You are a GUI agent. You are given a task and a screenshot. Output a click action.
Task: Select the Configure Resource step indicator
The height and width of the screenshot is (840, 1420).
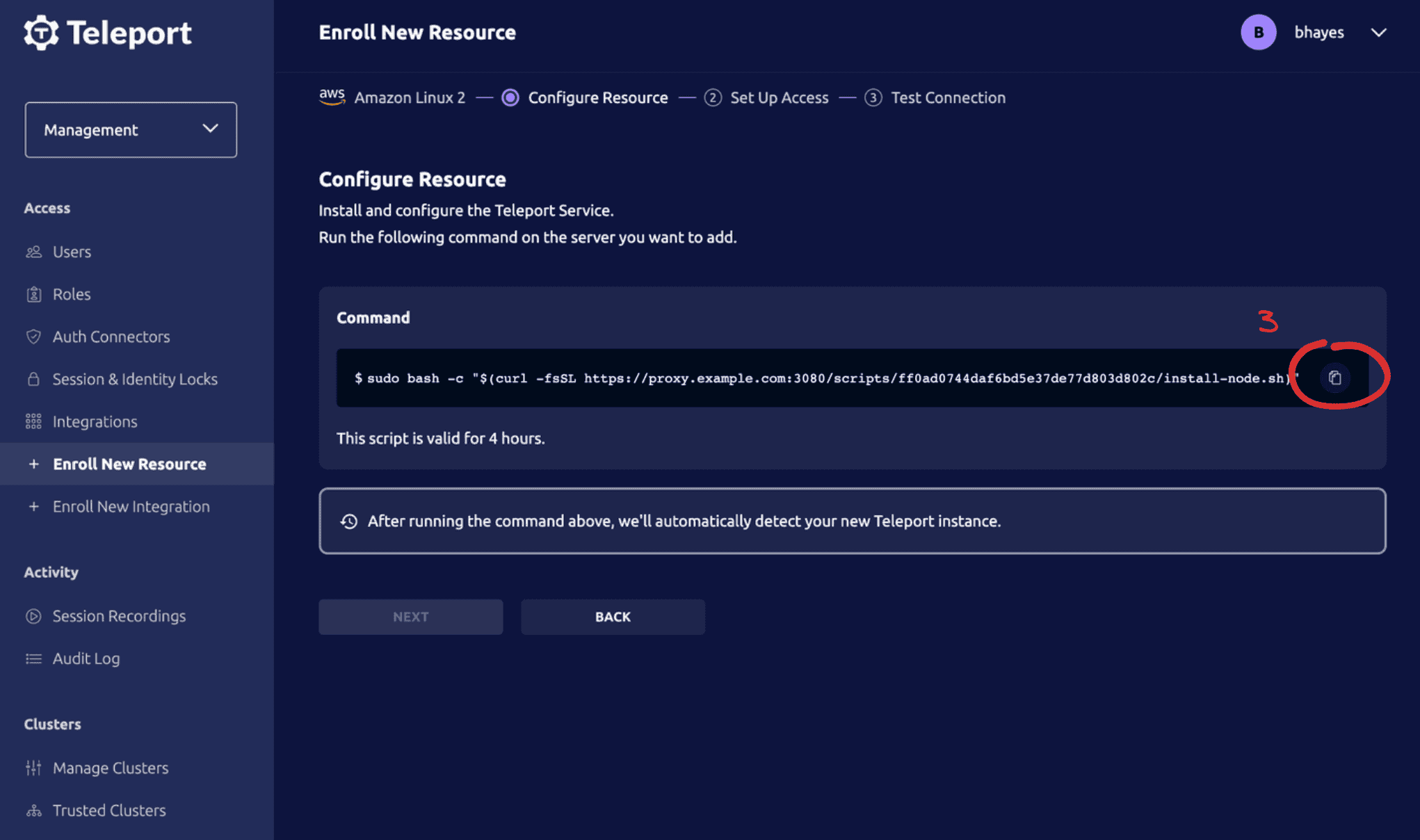pos(510,98)
